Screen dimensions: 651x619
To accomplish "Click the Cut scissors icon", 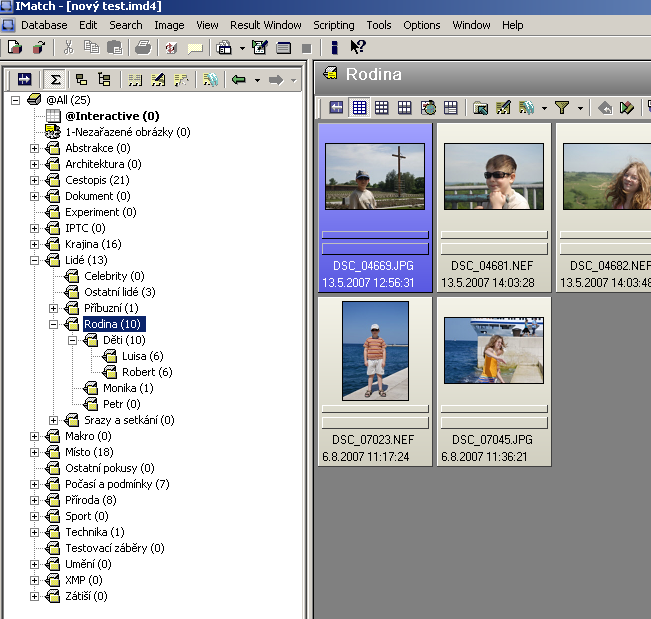I will (x=69, y=47).
